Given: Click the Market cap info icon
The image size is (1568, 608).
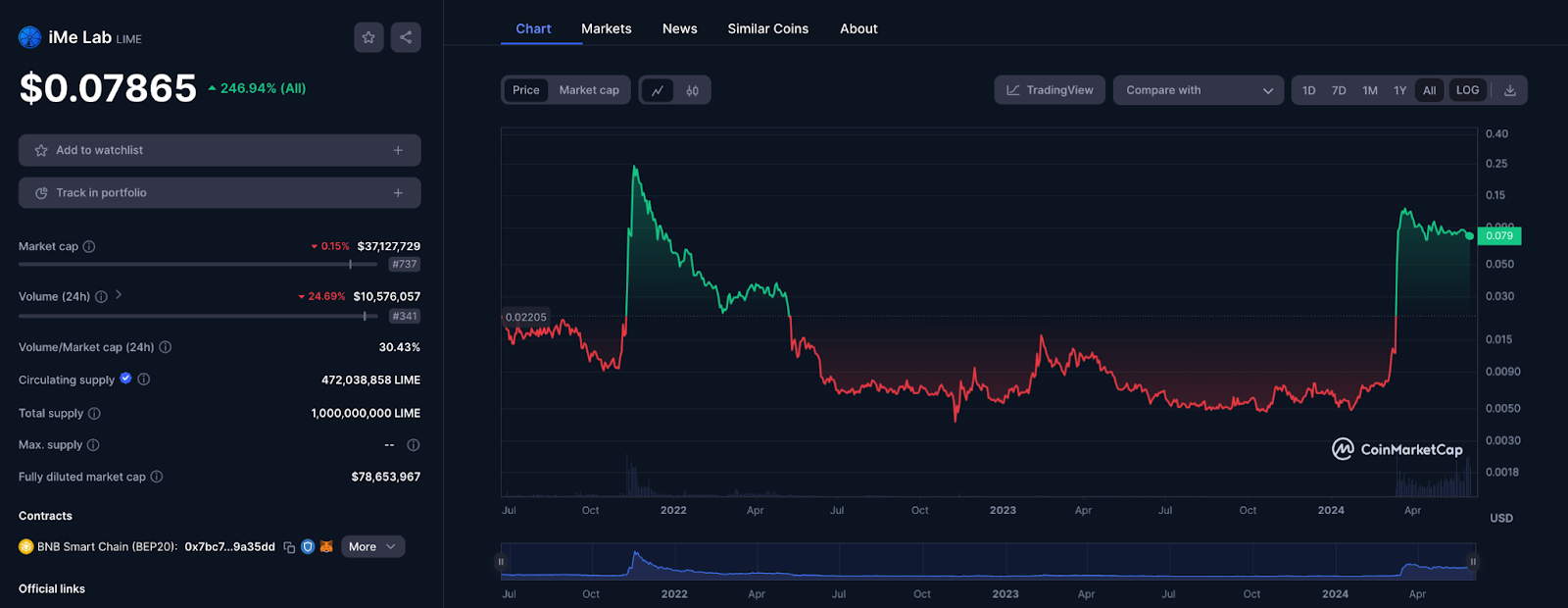Looking at the screenshot, I should [89, 247].
